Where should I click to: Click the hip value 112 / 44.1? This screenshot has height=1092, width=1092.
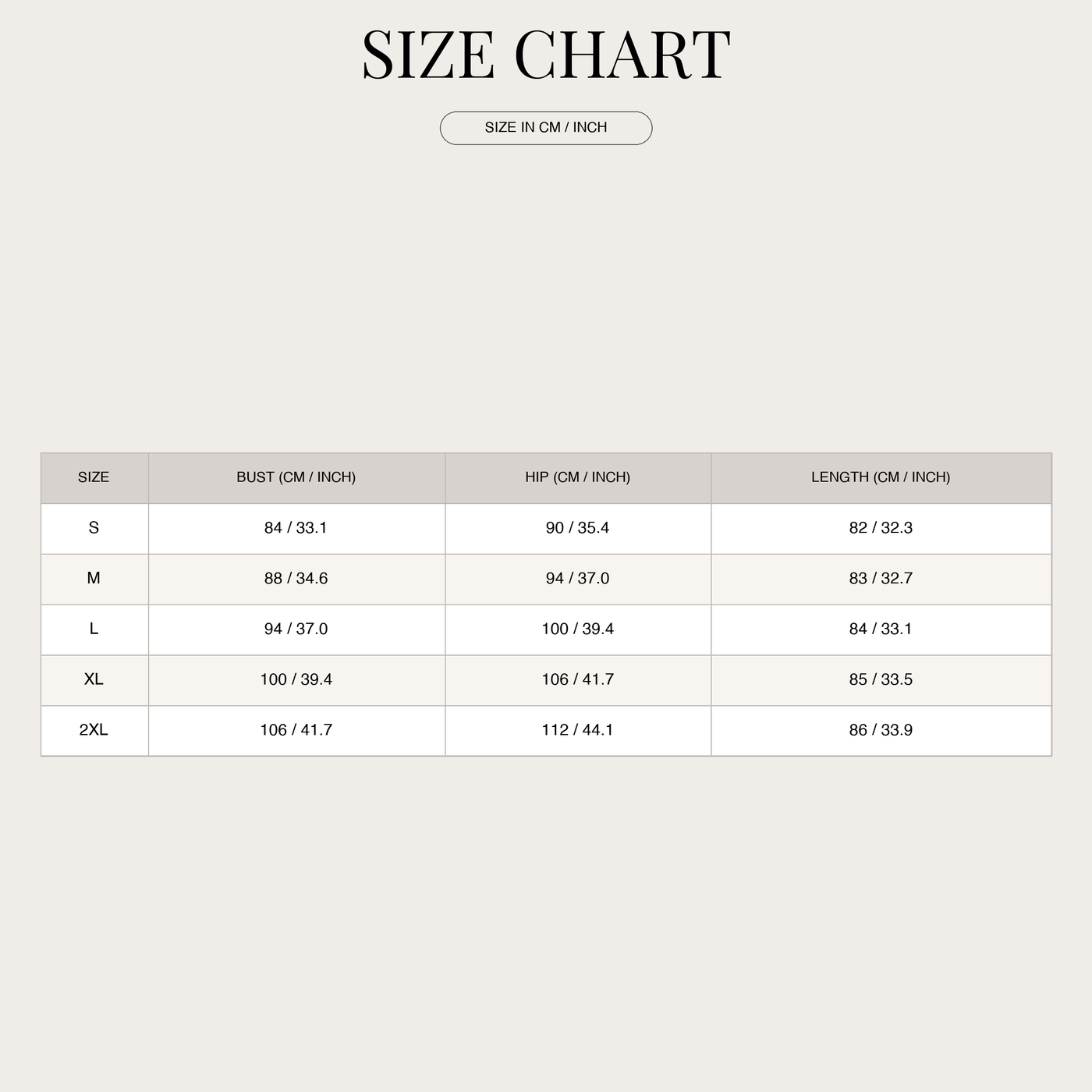(x=578, y=730)
